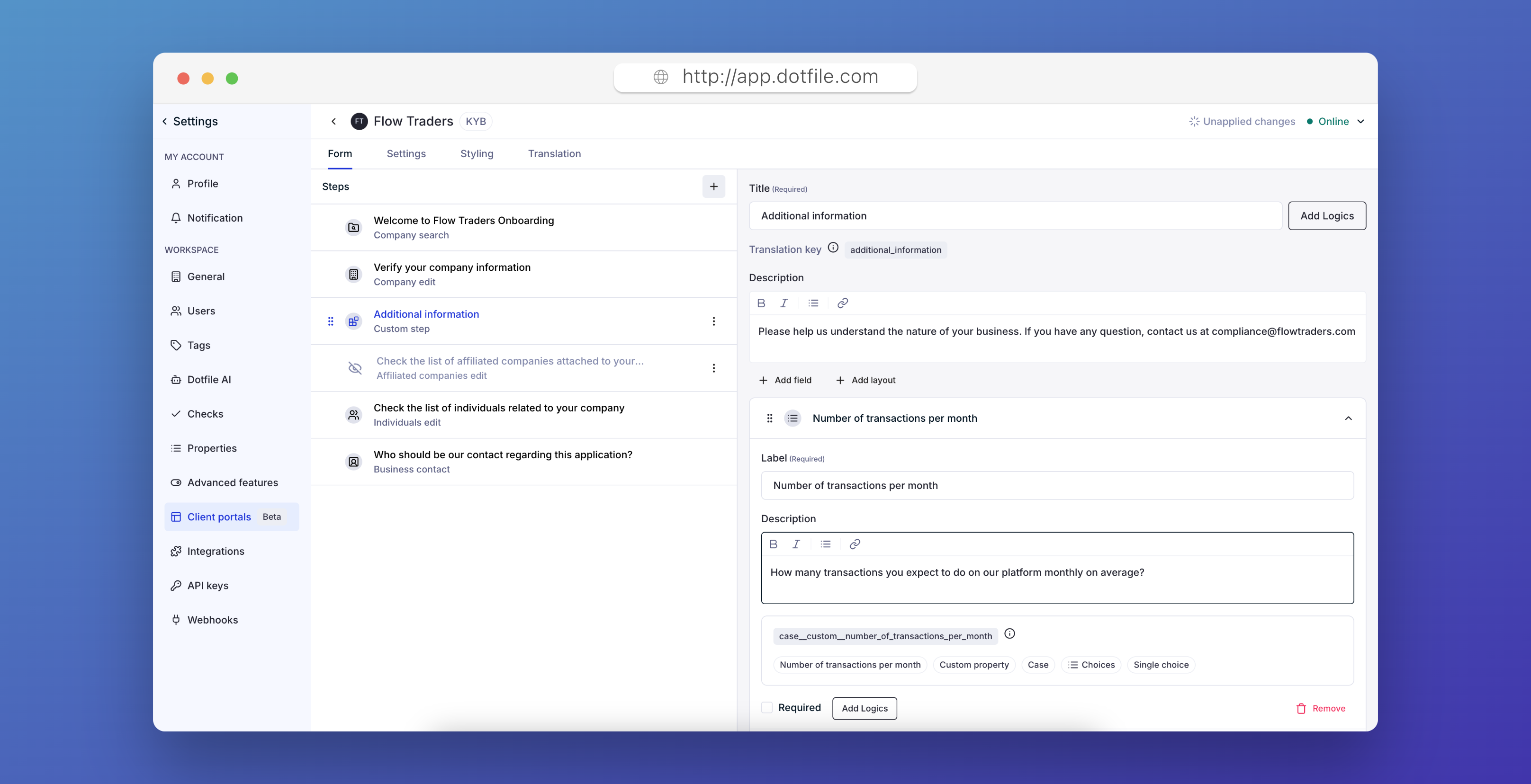The width and height of the screenshot is (1531, 784).
Task: Click the plus icon to add a step
Action: 713,187
